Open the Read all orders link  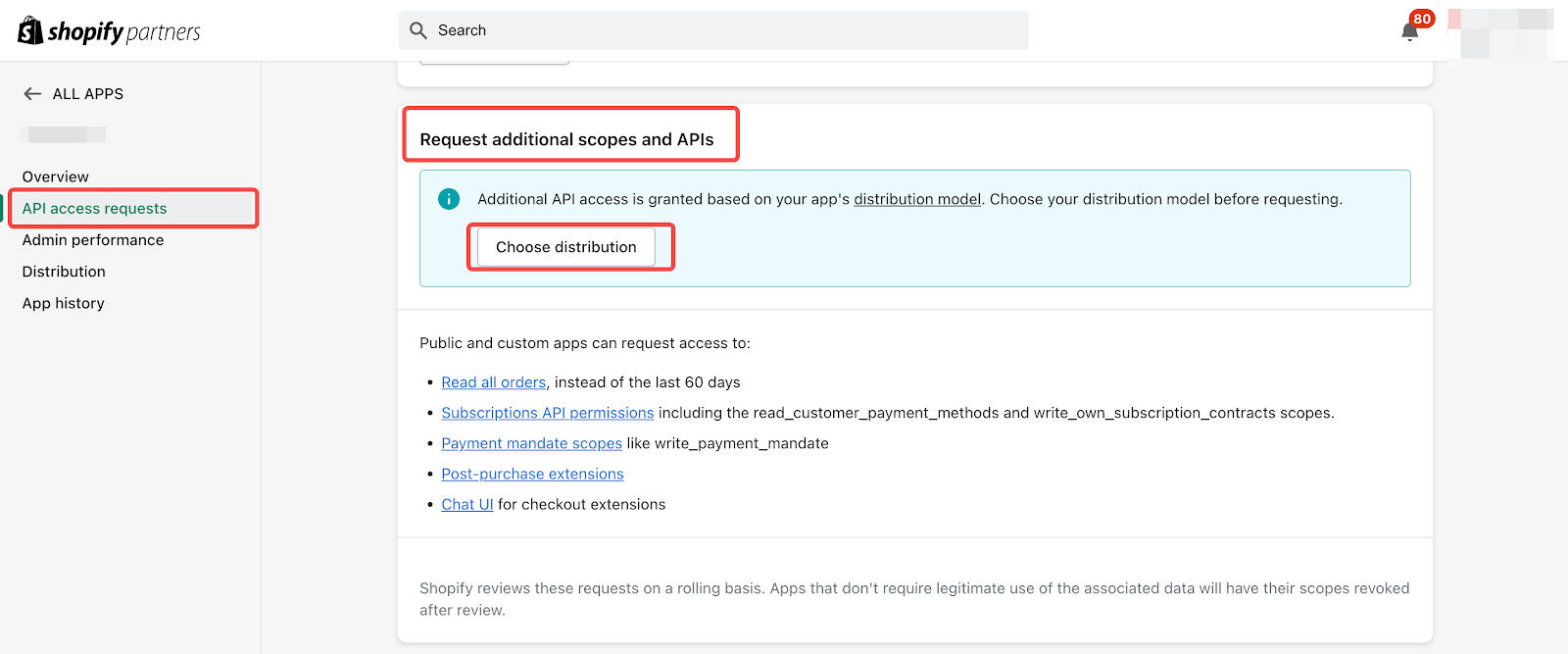pyautogui.click(x=493, y=382)
